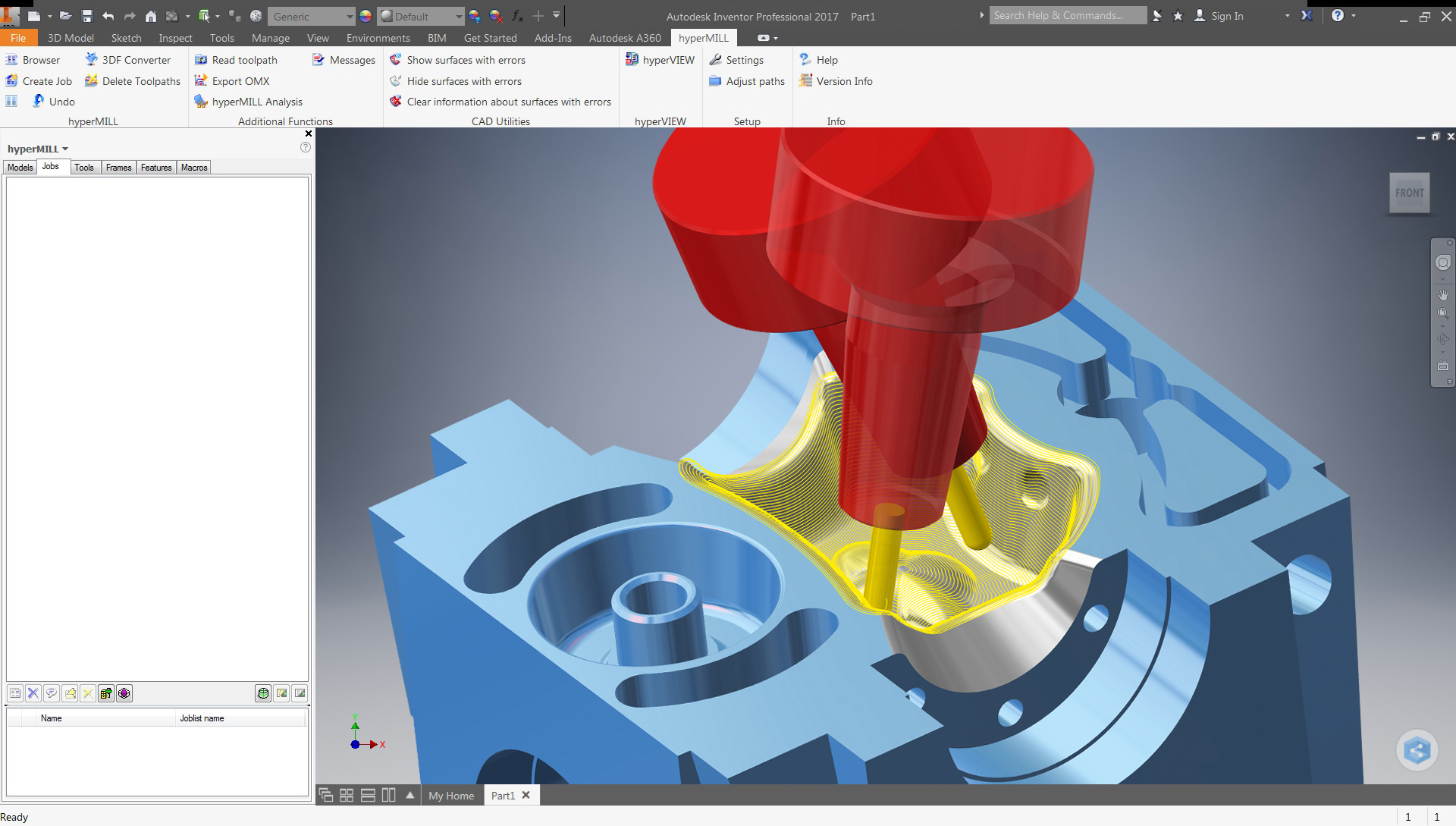Click the Search Help & Commands field

pyautogui.click(x=1067, y=15)
